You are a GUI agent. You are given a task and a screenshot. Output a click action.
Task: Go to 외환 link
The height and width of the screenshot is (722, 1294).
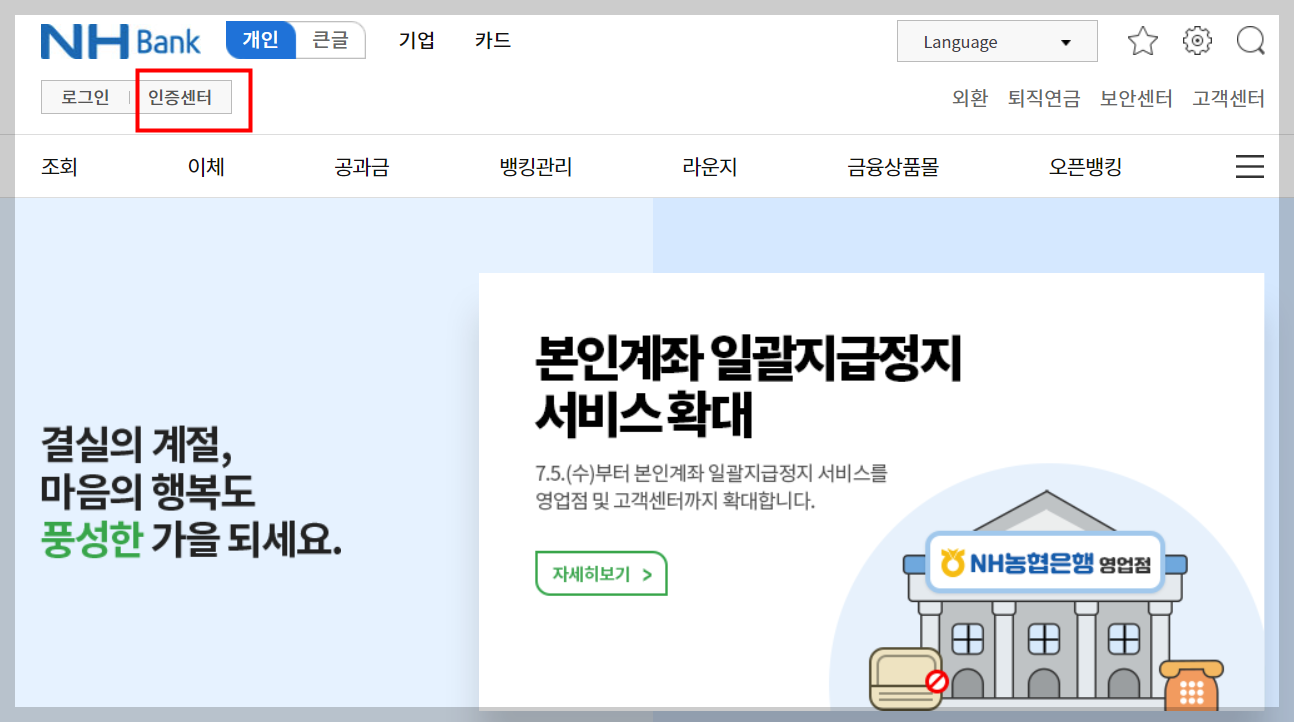pos(970,98)
